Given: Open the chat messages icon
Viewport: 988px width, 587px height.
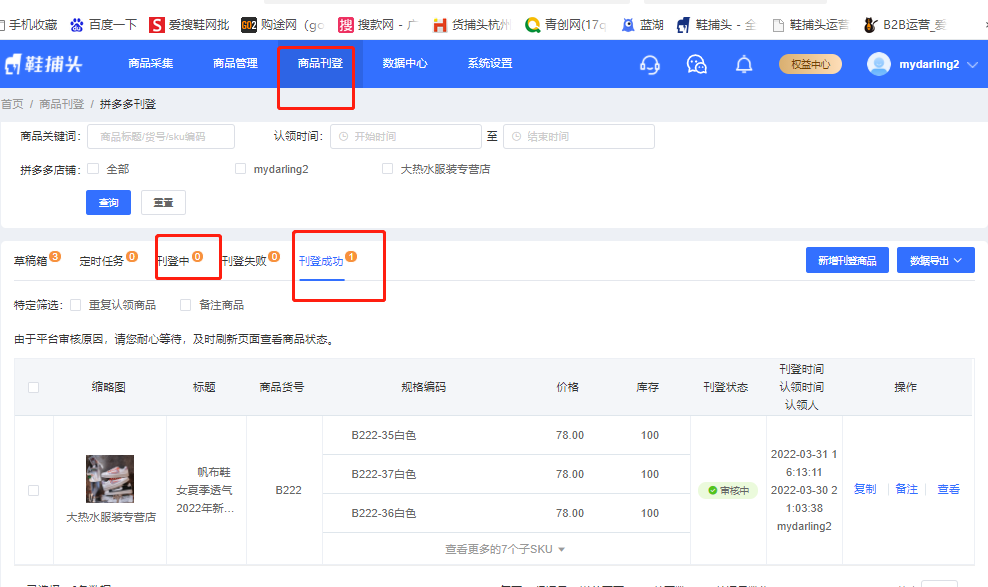Looking at the screenshot, I should (x=697, y=65).
